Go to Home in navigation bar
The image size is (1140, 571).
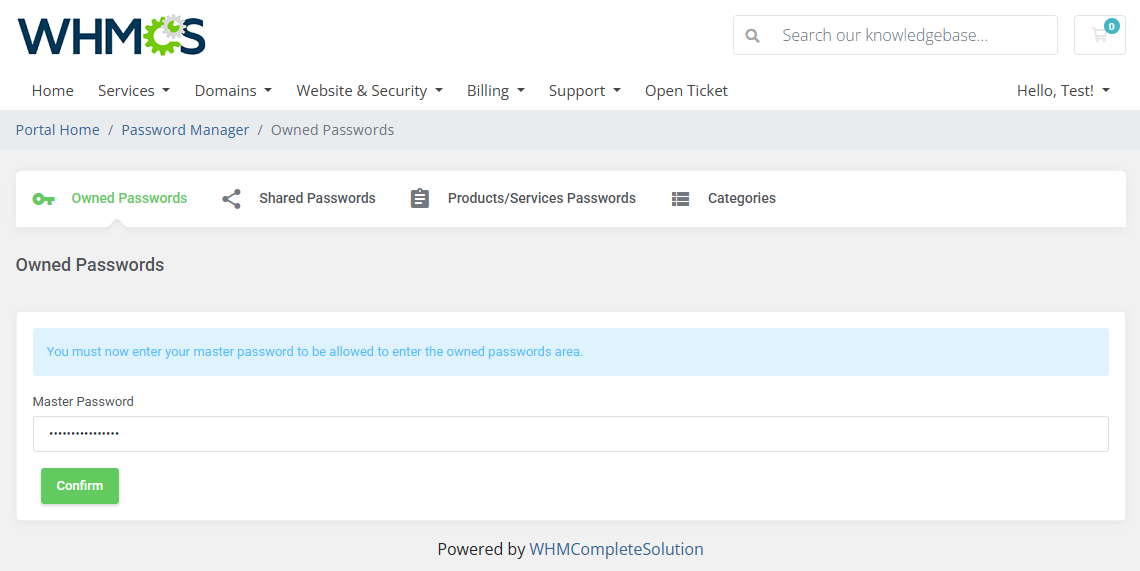(x=53, y=91)
